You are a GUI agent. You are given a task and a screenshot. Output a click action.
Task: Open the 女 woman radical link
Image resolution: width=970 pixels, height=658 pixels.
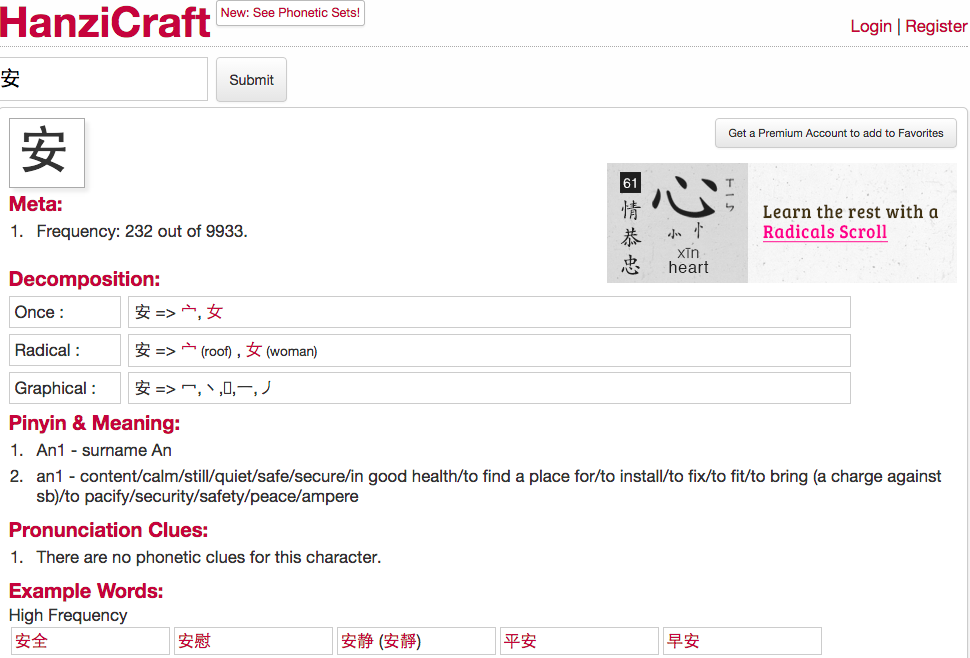254,350
